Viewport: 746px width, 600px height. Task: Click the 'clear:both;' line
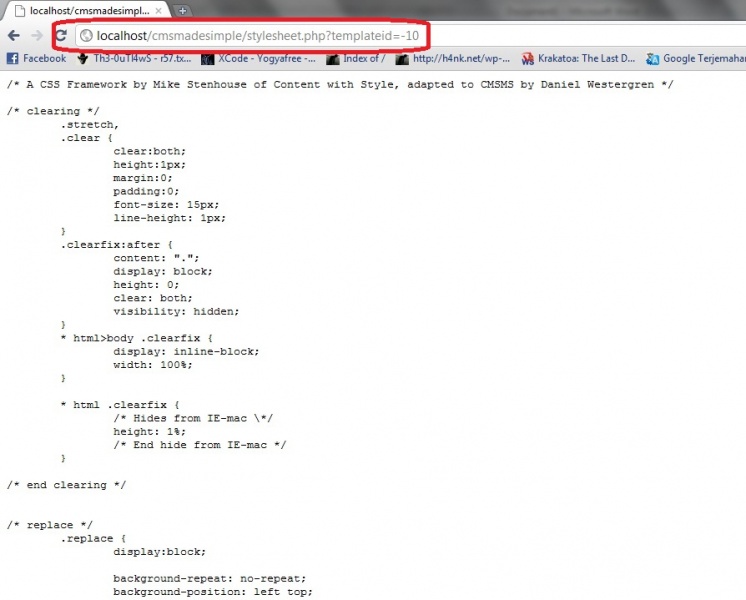pos(149,151)
